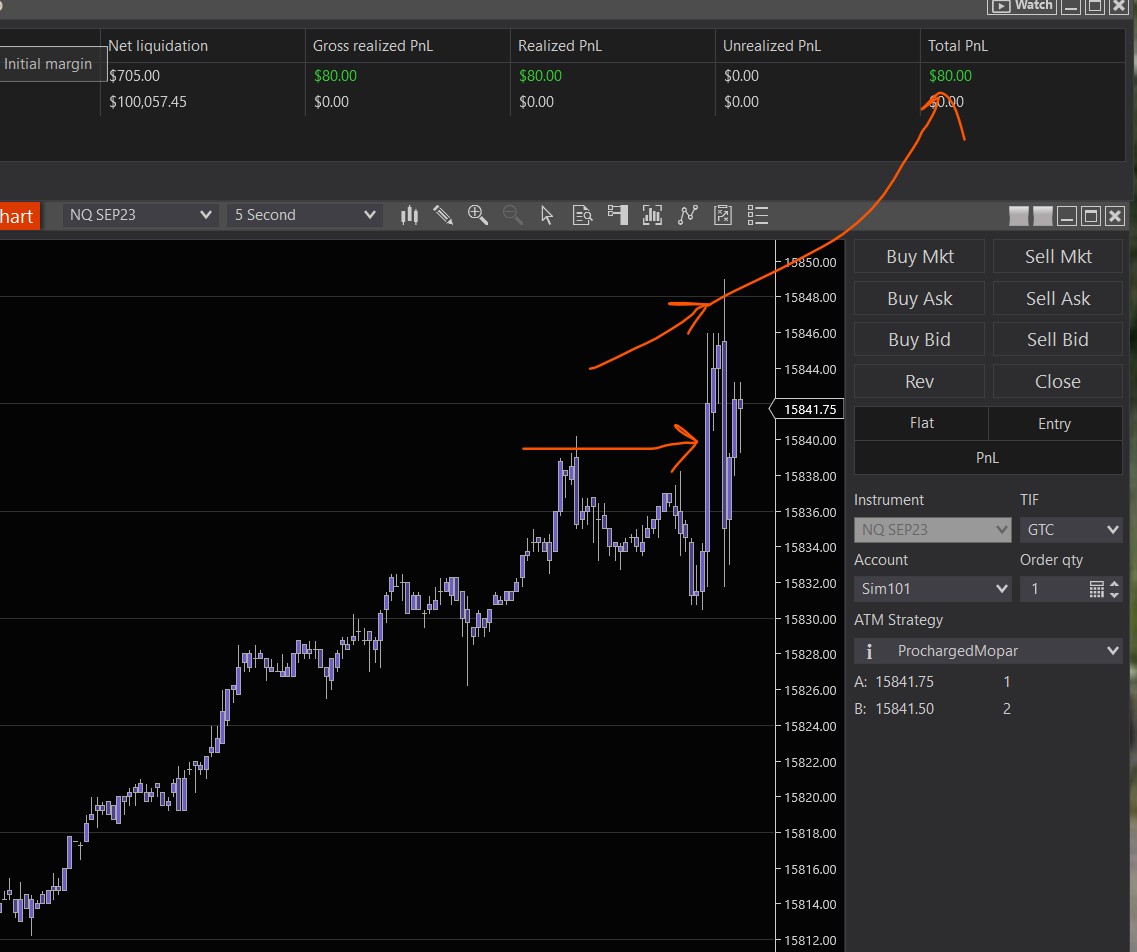
Task: Click the ATM Strategy info icon
Action: (x=869, y=651)
